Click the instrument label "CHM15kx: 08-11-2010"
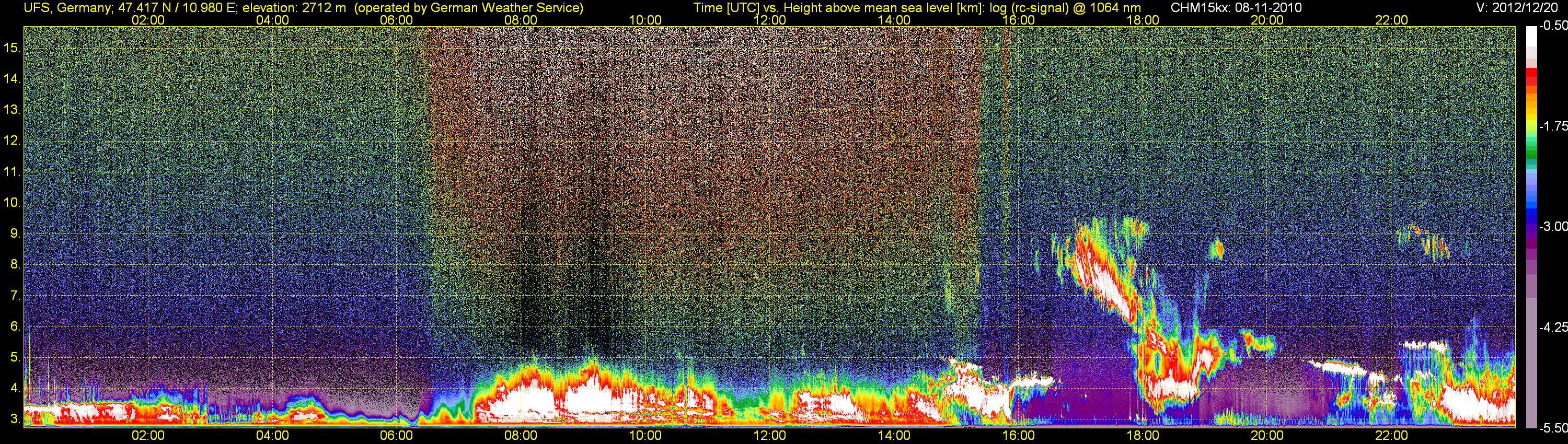1568x444 pixels. point(1236,7)
